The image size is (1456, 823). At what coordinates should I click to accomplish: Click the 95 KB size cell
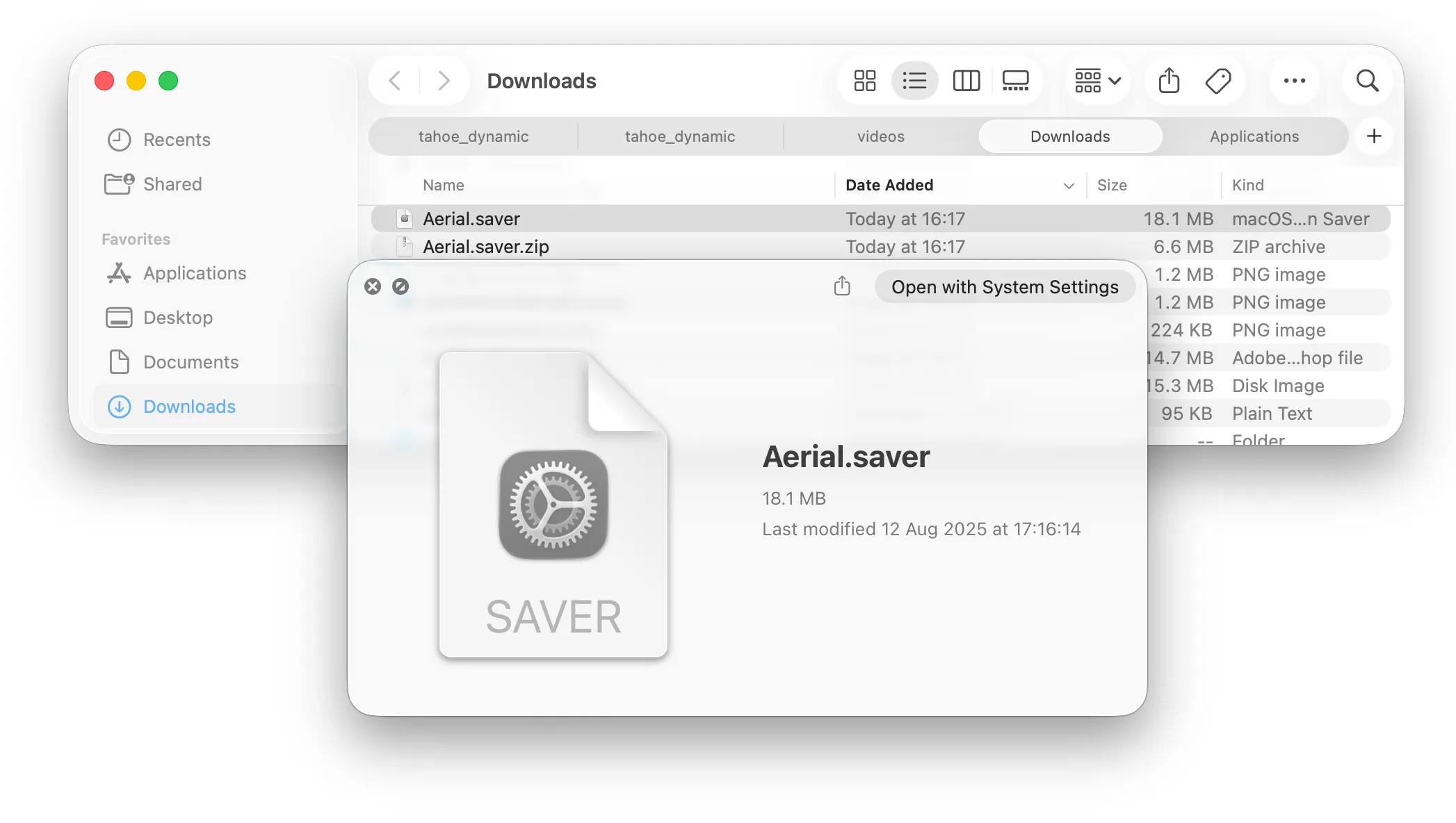(1186, 414)
